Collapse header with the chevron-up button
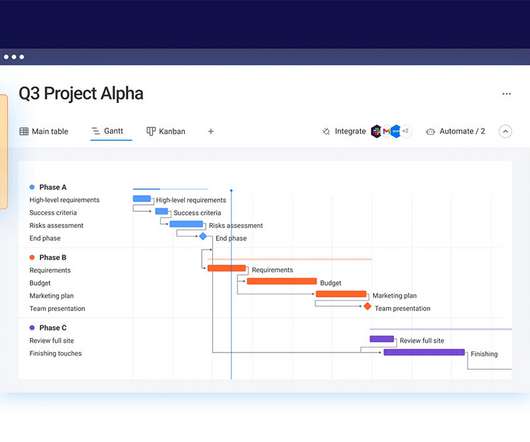 (505, 131)
